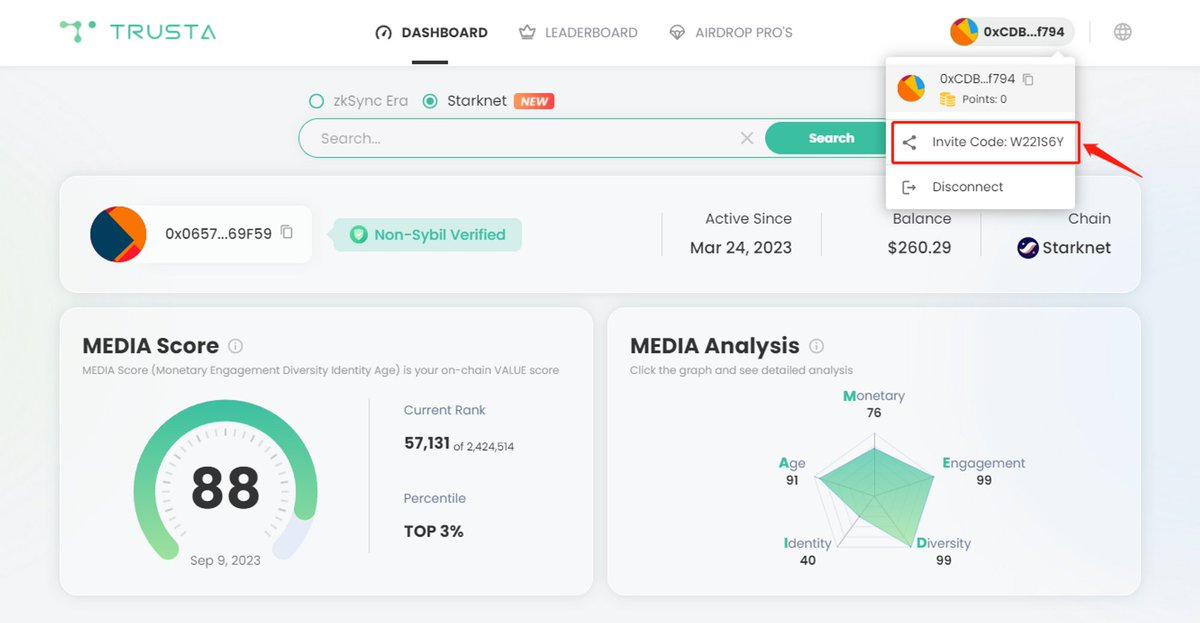This screenshot has width=1200, height=623.
Task: Click the Age 91 label
Action: (792, 471)
